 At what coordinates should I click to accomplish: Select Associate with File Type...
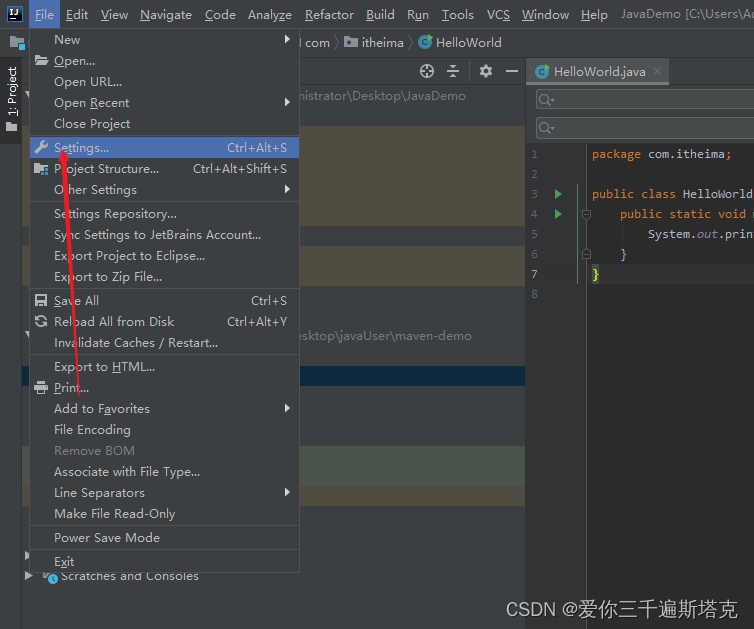(164, 472)
